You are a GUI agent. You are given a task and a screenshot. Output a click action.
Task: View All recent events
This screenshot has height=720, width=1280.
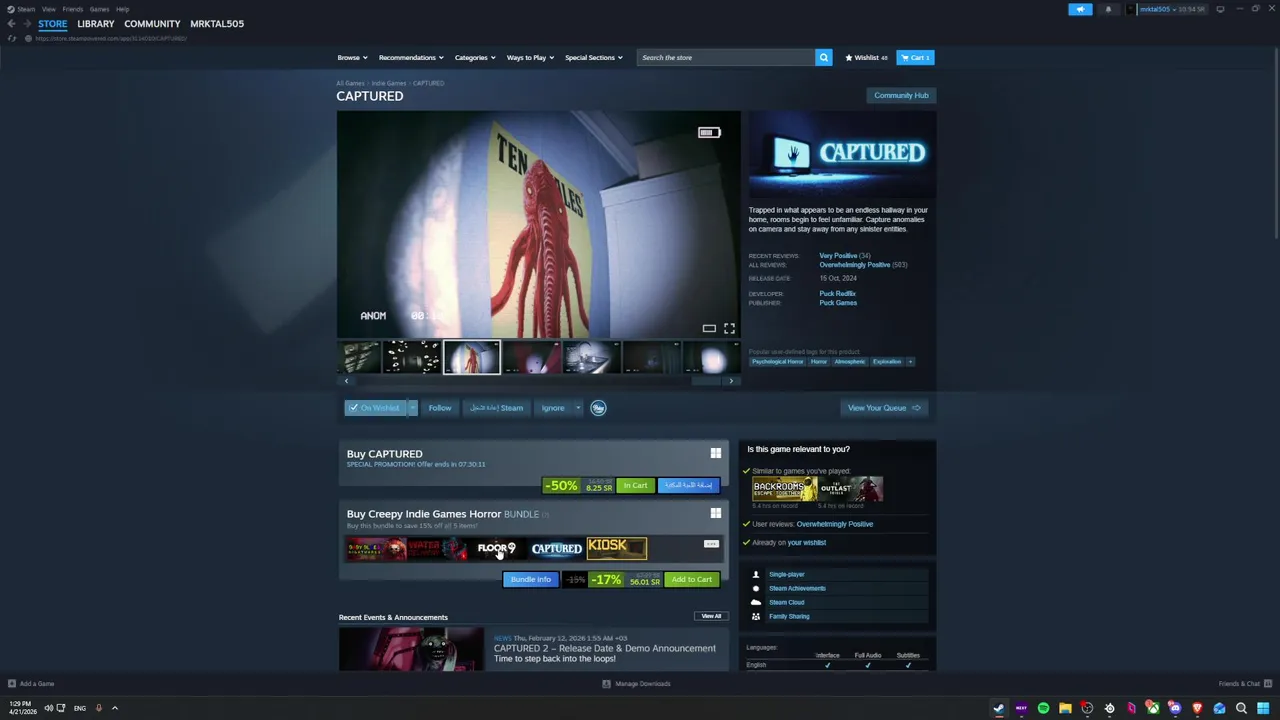click(x=711, y=616)
